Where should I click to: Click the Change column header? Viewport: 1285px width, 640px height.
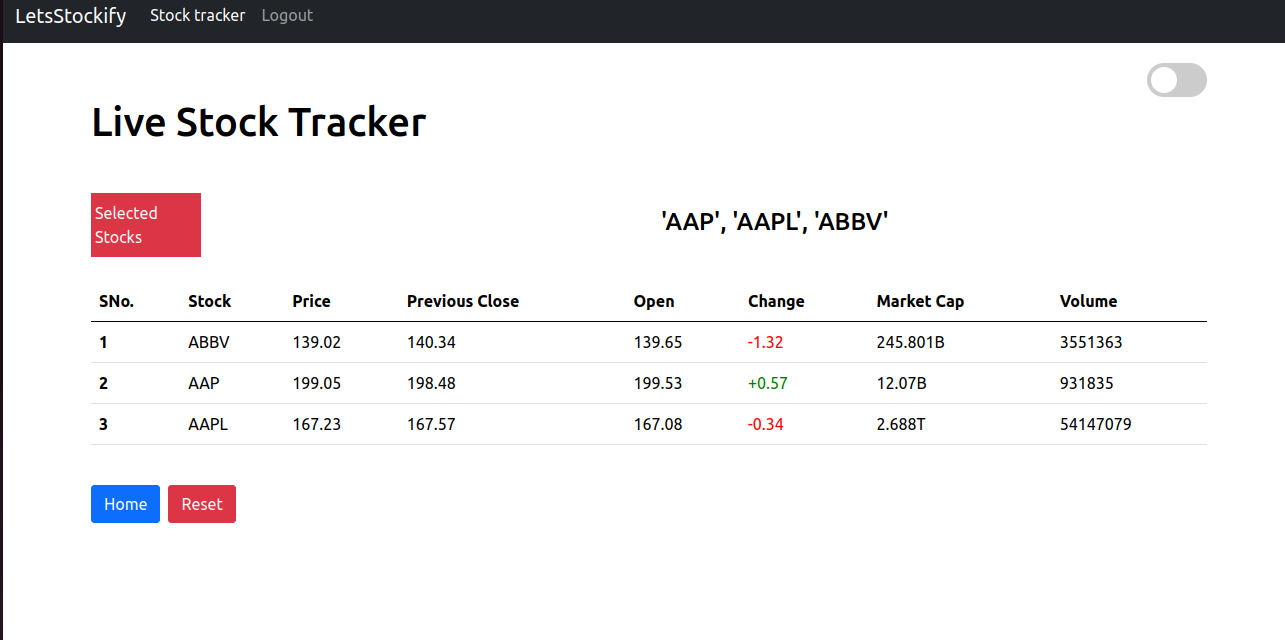(x=776, y=301)
